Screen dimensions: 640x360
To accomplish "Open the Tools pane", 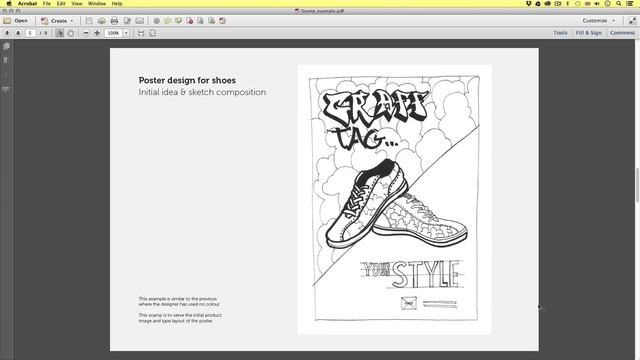I will (560, 33).
